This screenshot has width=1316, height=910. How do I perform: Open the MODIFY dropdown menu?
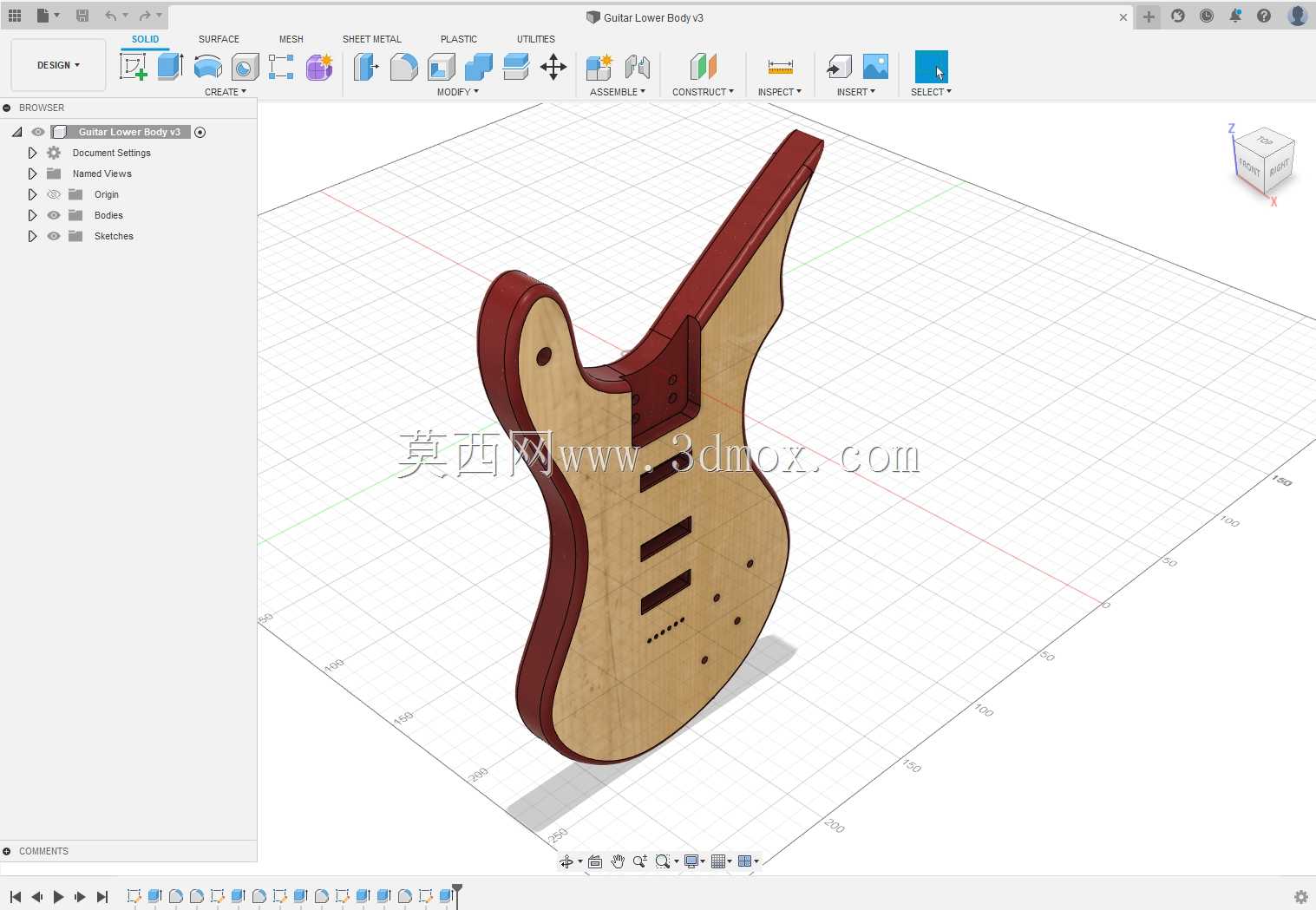458,92
